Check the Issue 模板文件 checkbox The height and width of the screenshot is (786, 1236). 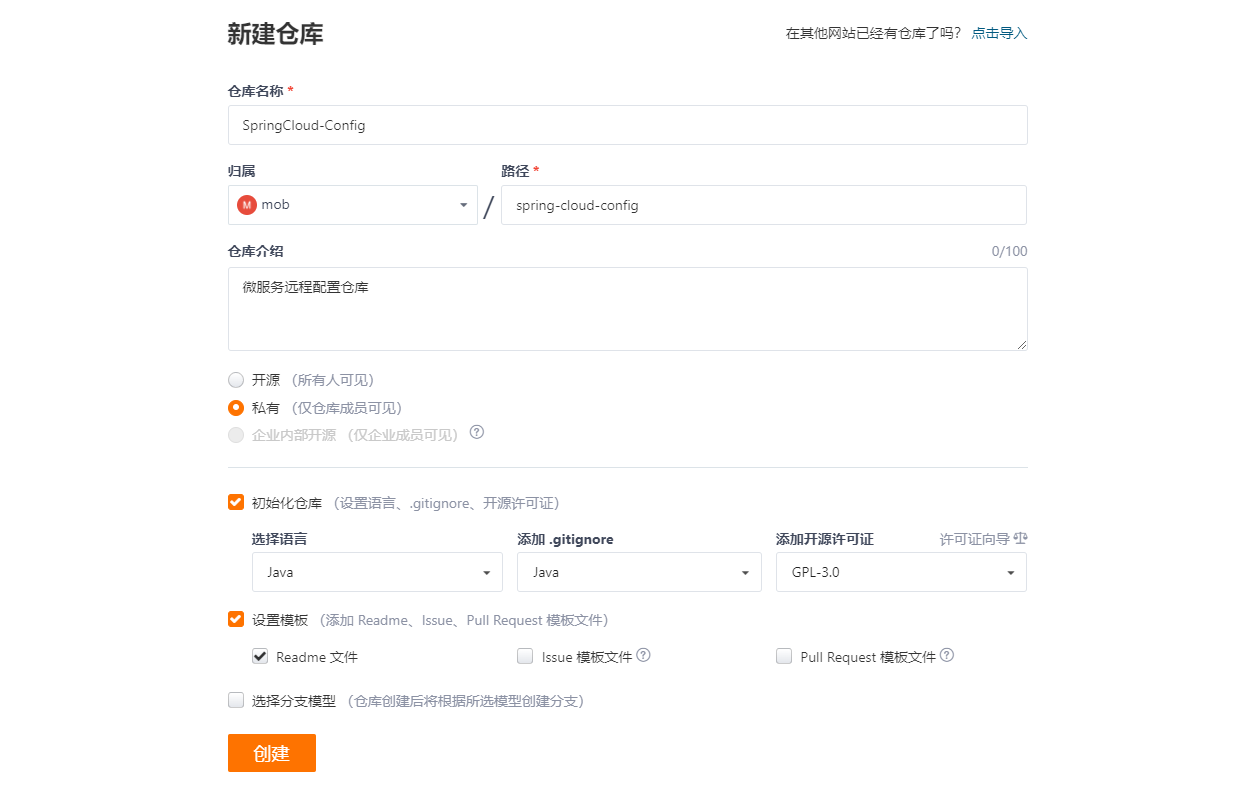pos(525,656)
